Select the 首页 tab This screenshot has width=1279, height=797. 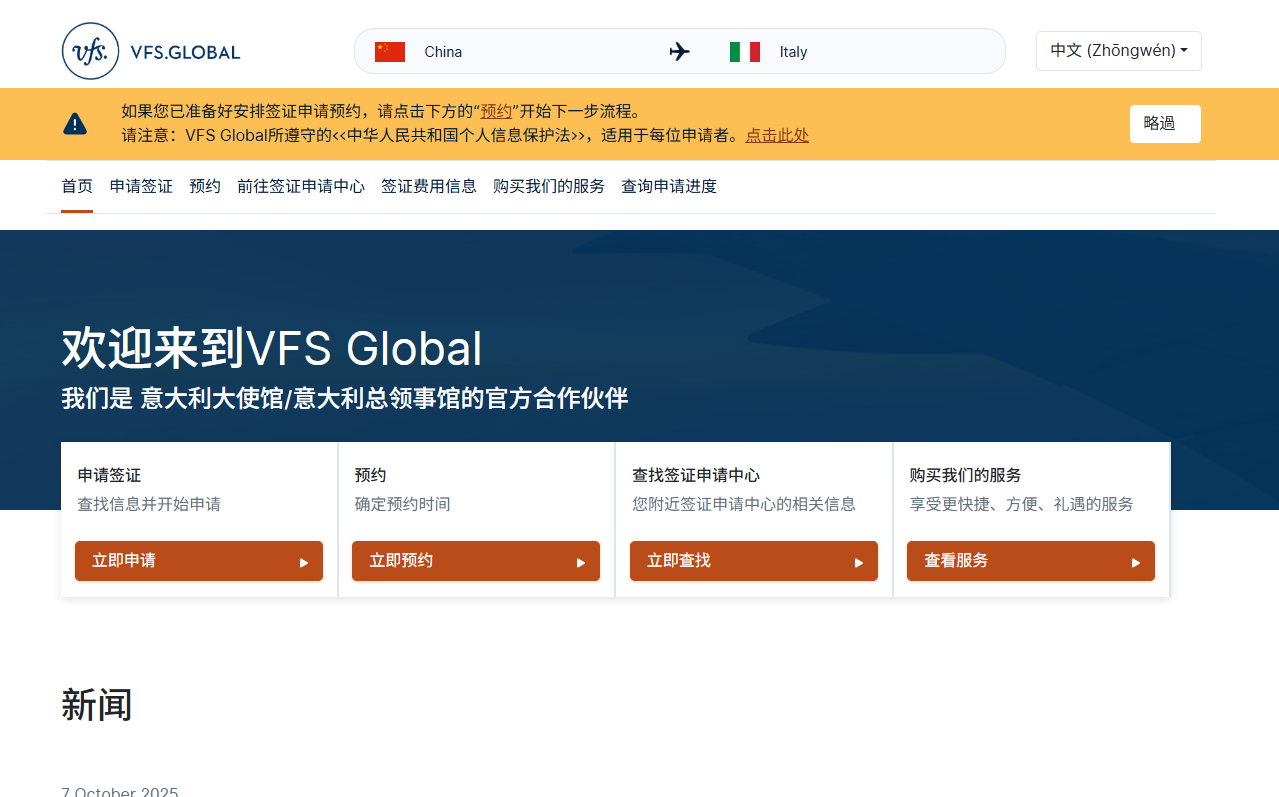[x=77, y=186]
